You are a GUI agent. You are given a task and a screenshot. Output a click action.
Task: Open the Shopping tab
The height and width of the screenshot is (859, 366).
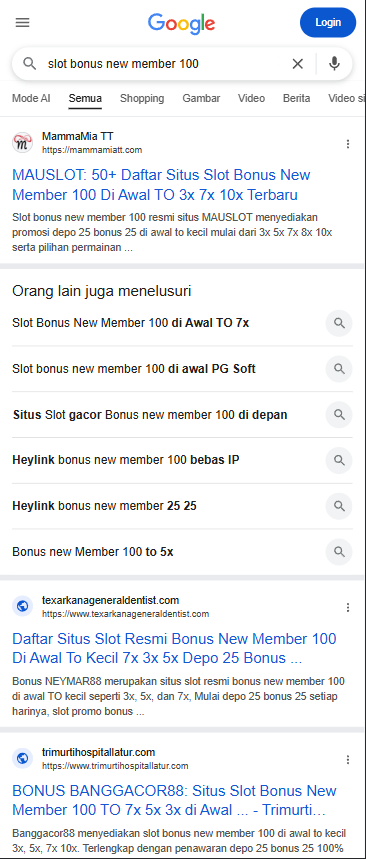[x=142, y=99]
